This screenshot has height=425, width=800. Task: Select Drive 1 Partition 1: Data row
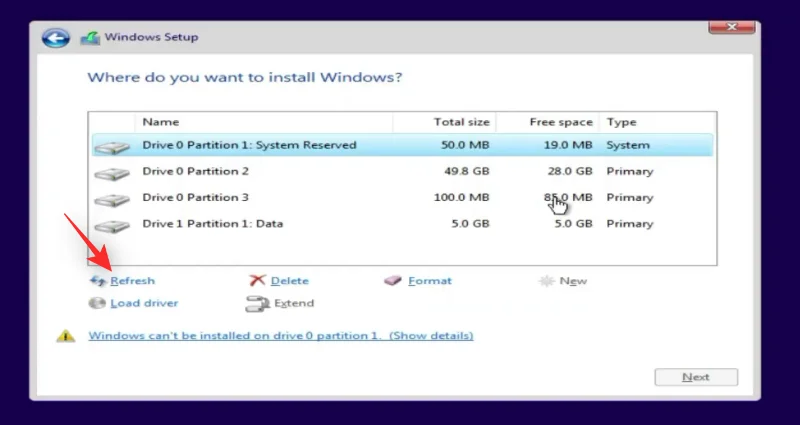[403, 224]
